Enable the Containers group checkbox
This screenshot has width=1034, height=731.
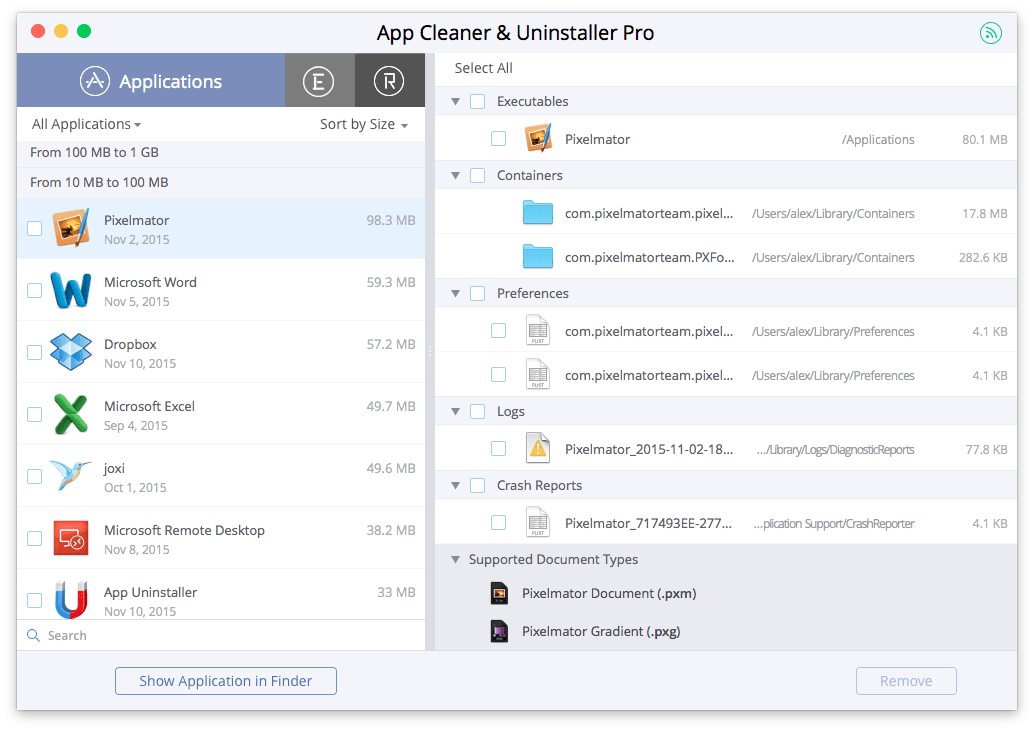click(x=476, y=175)
